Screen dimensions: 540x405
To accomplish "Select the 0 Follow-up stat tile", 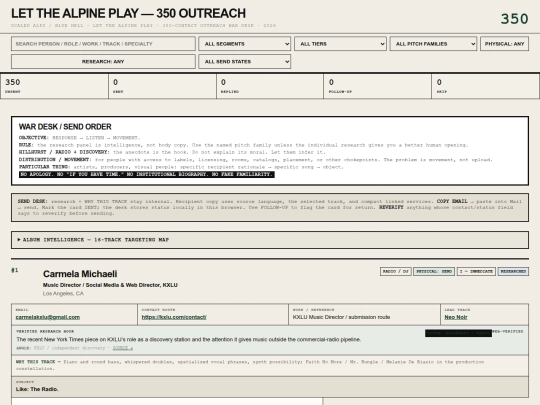I will (377, 86).
